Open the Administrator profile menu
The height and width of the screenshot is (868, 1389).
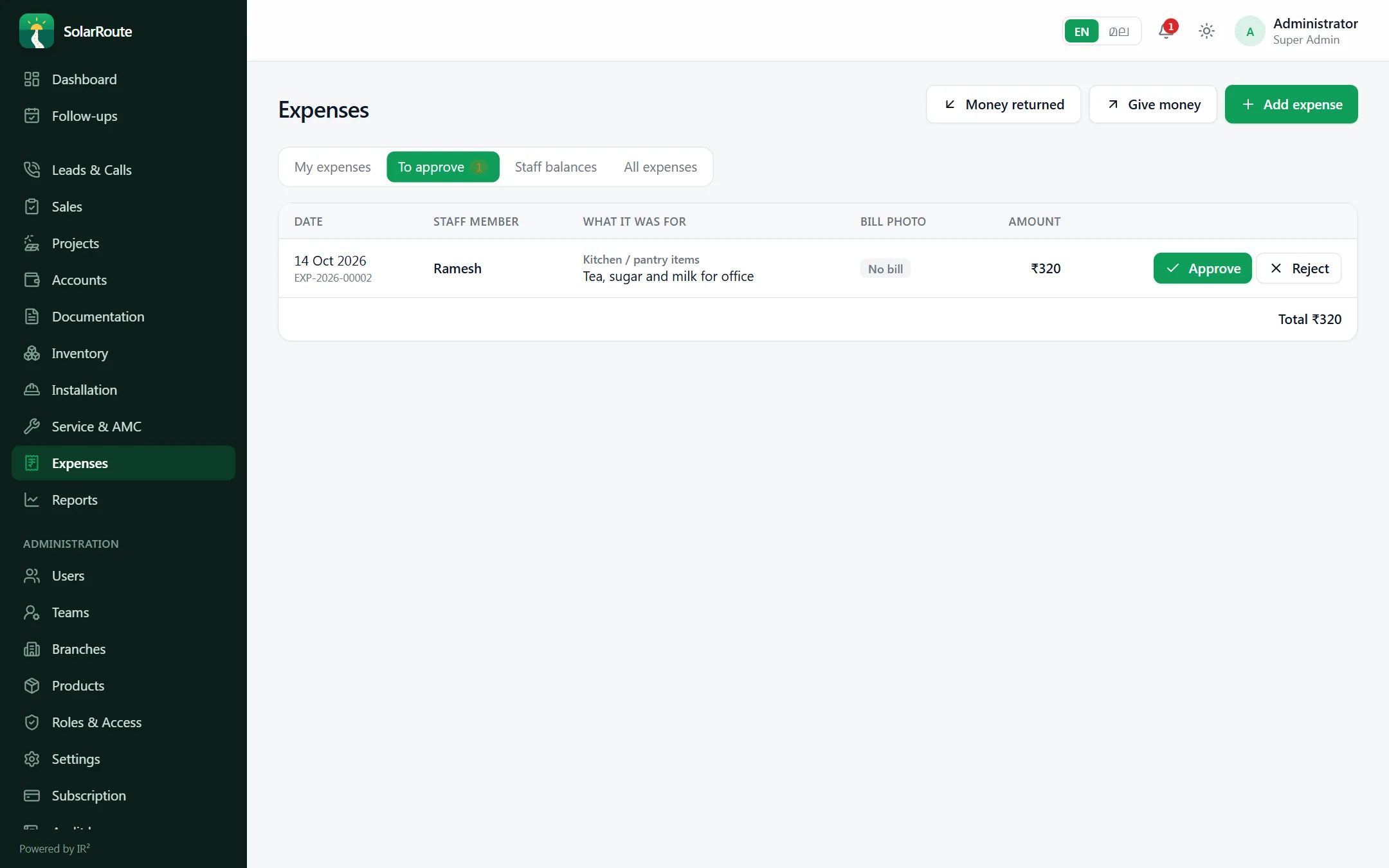[x=1296, y=31]
